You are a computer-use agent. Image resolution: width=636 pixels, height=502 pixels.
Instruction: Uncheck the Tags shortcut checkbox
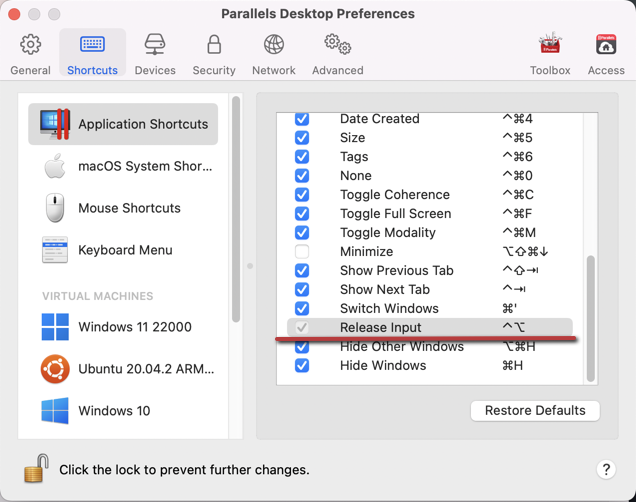[302, 157]
